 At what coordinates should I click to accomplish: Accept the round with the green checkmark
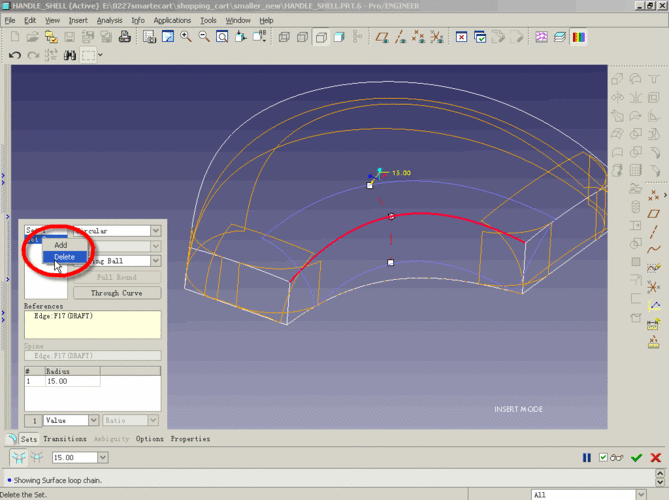pyautogui.click(x=636, y=458)
